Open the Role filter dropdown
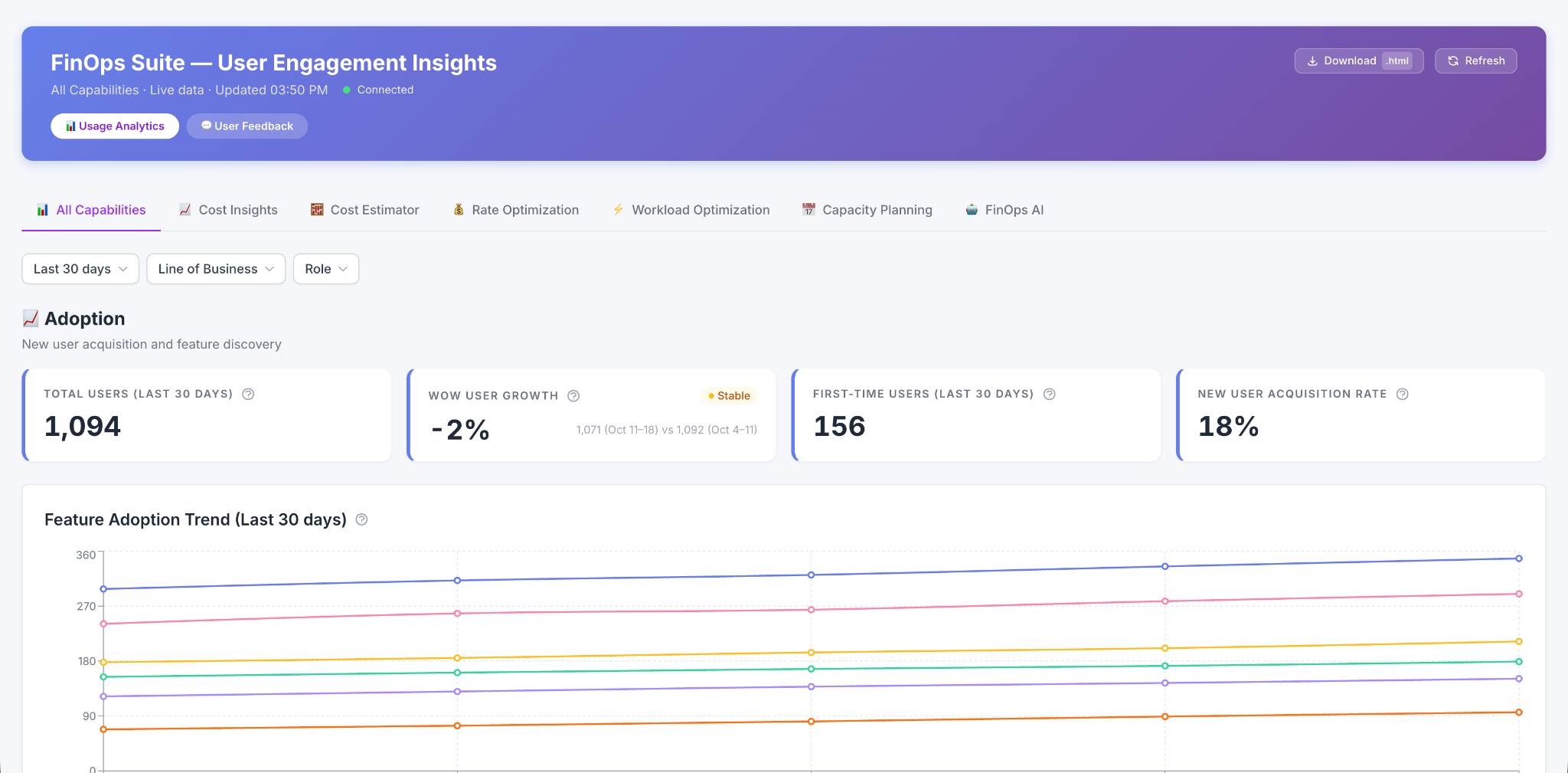Viewport: 1568px width, 773px height. pyautogui.click(x=326, y=269)
